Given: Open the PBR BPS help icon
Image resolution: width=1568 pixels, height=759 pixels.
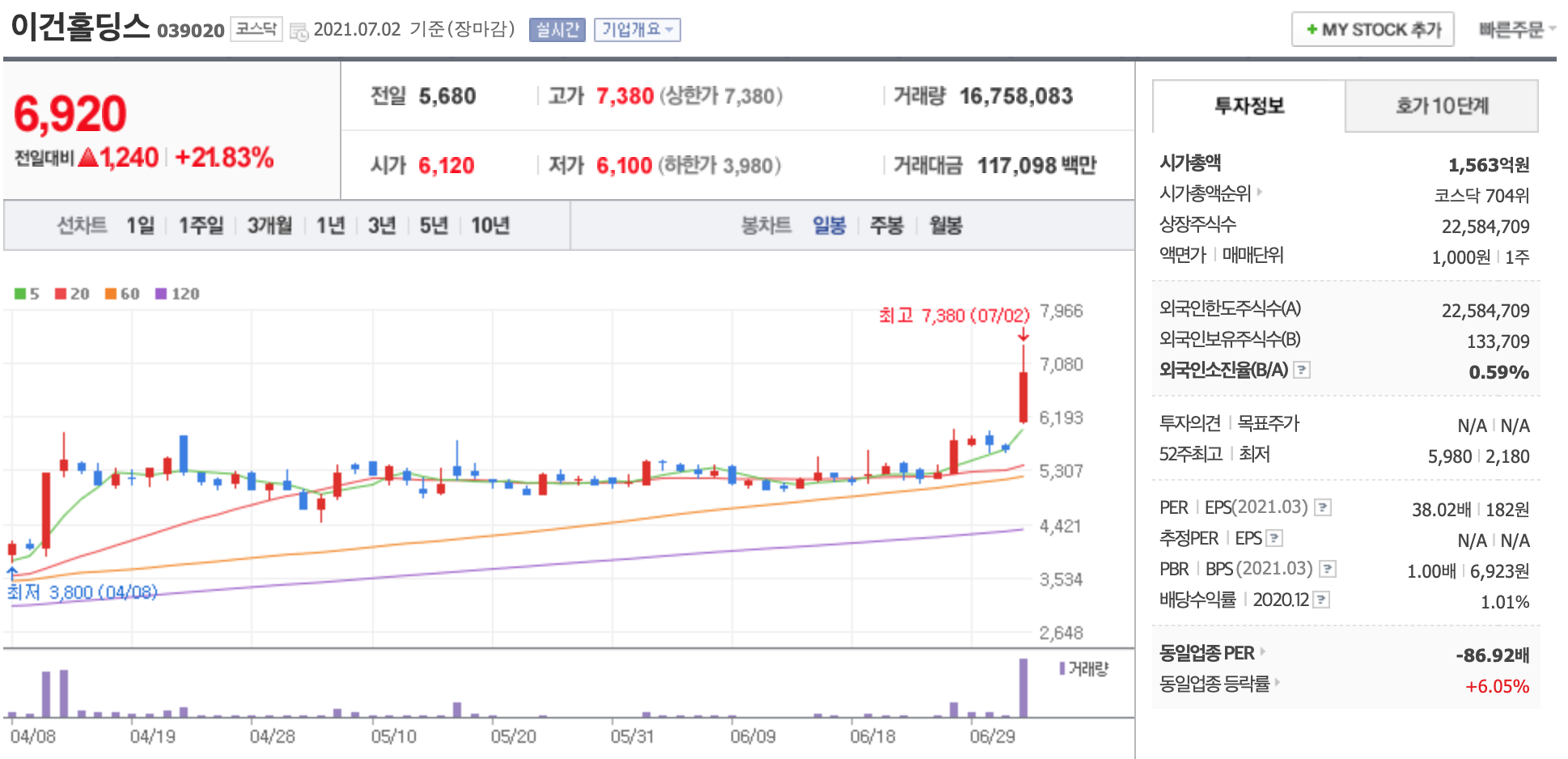Looking at the screenshot, I should click(x=1328, y=569).
